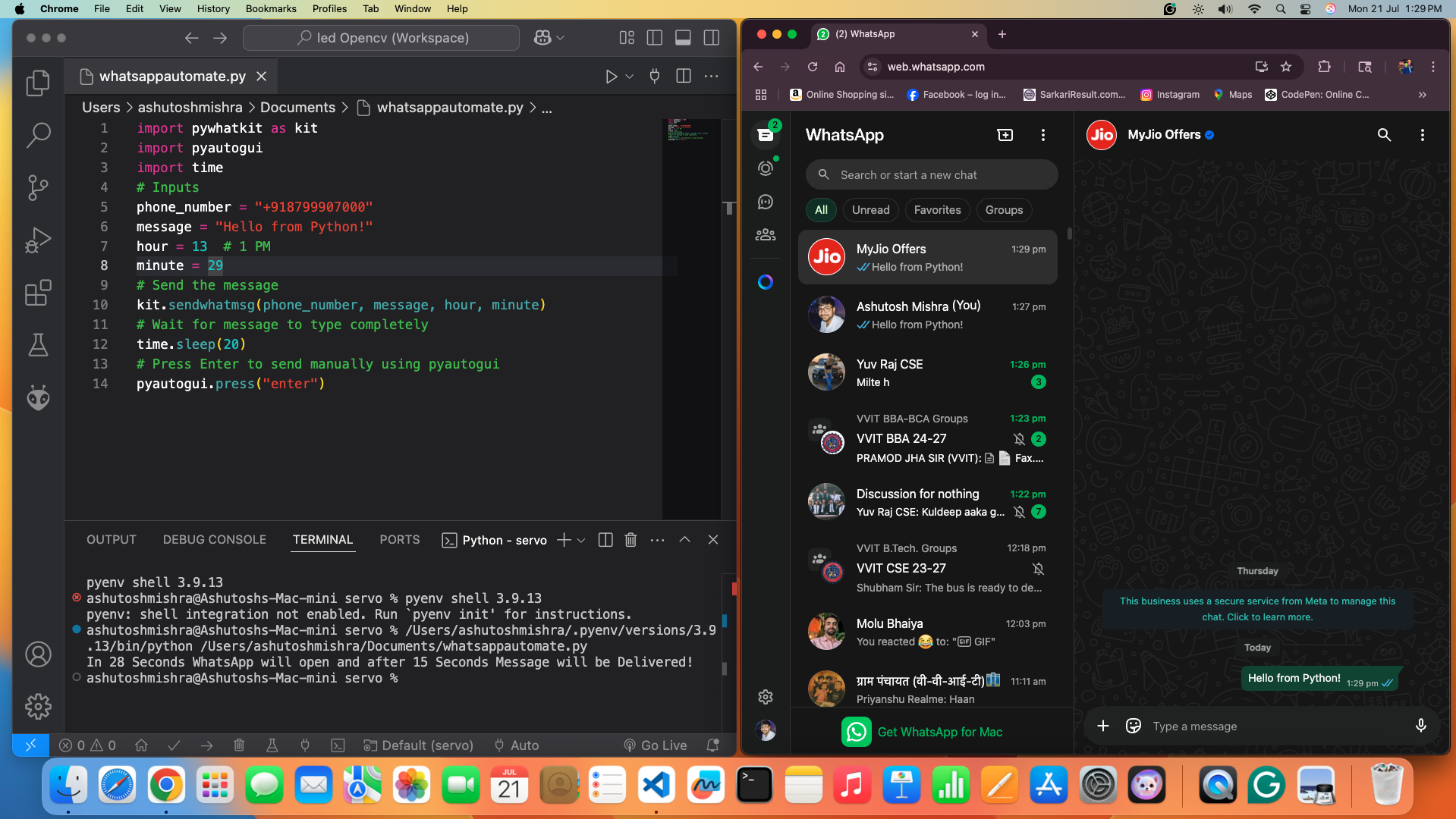Open the Run and Debug view

[38, 240]
